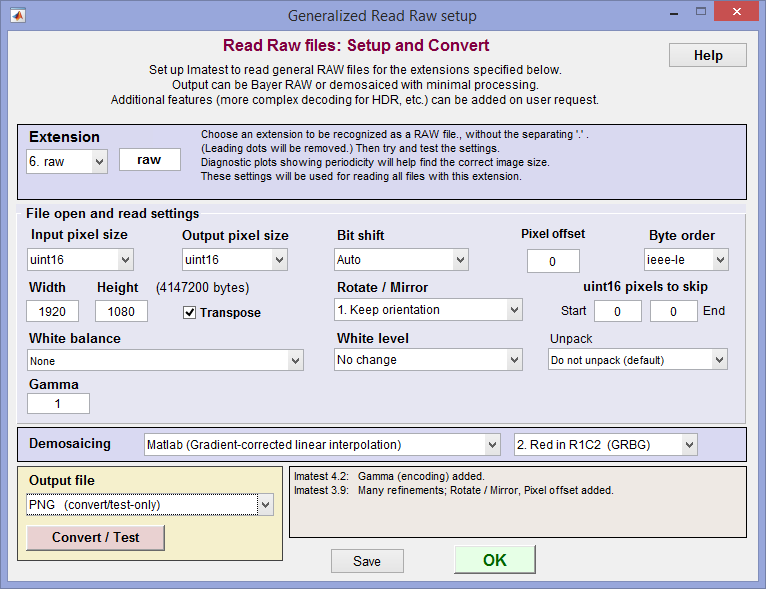
Task: Click the Convert / Test button
Action: pyautogui.click(x=95, y=537)
